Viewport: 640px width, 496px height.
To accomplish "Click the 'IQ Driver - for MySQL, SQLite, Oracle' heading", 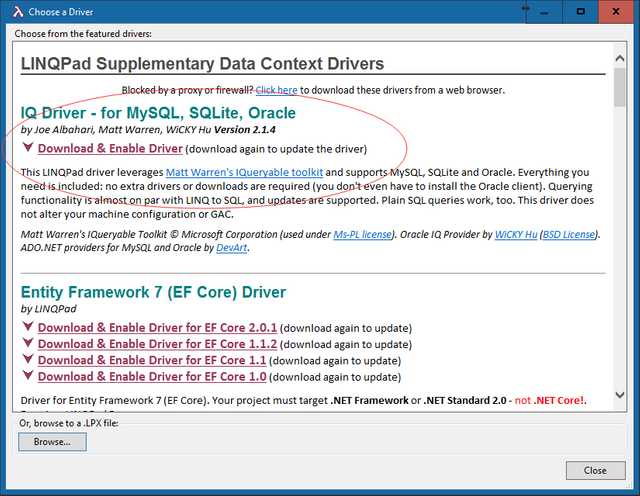I will click(x=158, y=113).
